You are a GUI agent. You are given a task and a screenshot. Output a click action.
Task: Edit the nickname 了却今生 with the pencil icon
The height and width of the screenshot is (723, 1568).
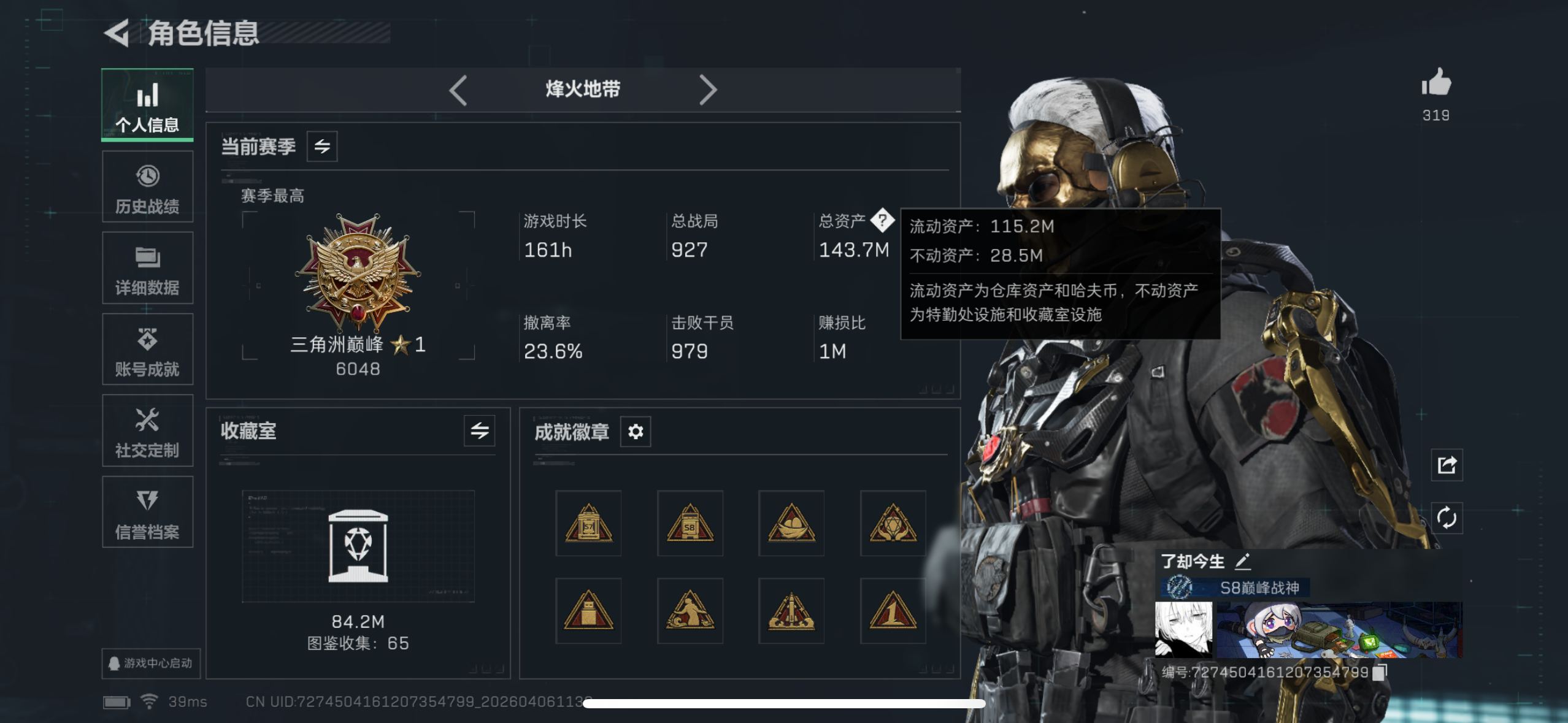[1242, 560]
